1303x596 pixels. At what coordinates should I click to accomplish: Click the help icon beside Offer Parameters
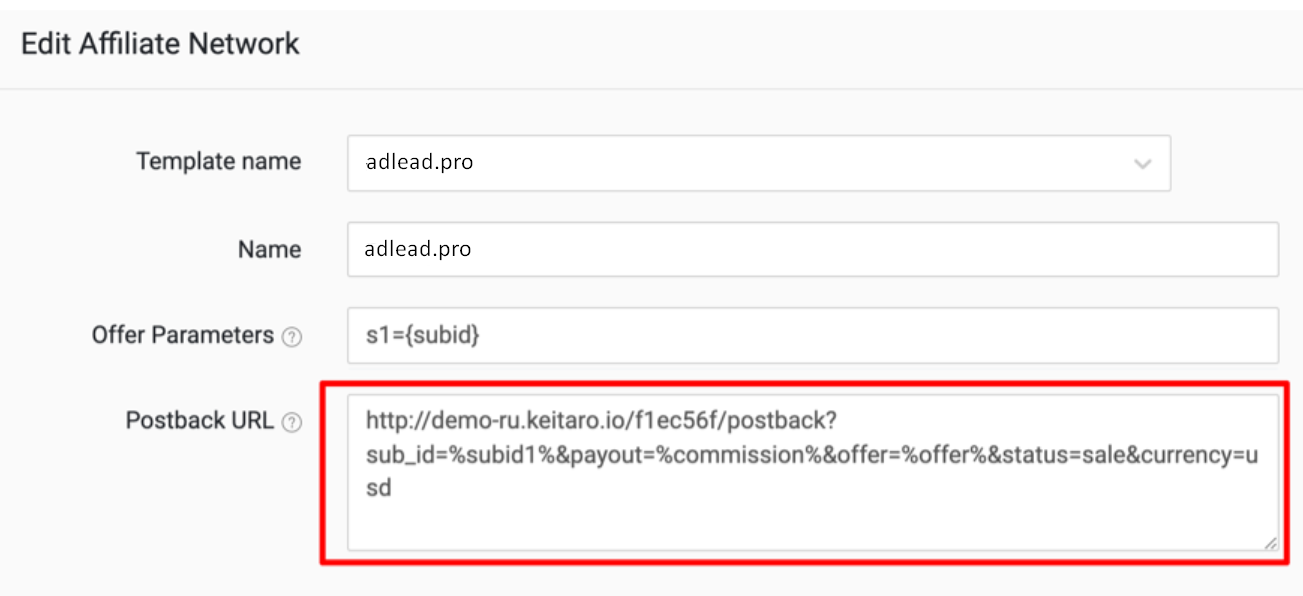[x=291, y=337]
